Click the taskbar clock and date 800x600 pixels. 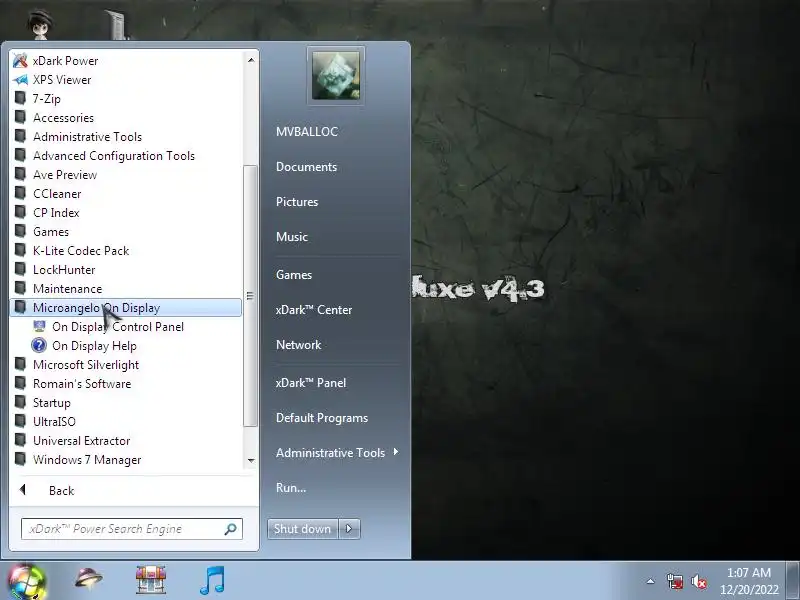[x=749, y=581]
